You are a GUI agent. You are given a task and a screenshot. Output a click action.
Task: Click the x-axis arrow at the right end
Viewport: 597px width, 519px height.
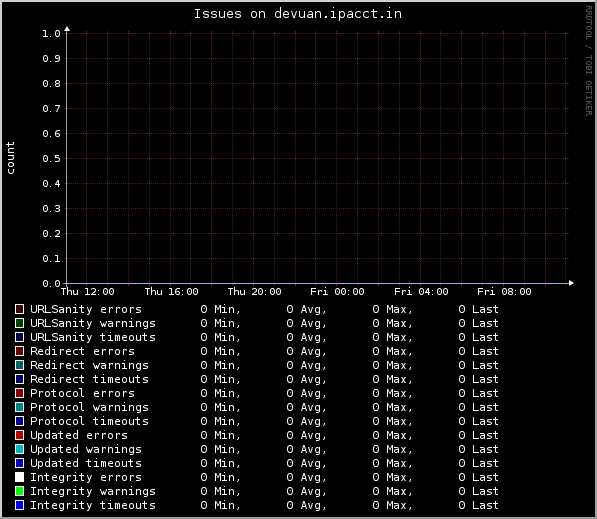[571, 283]
